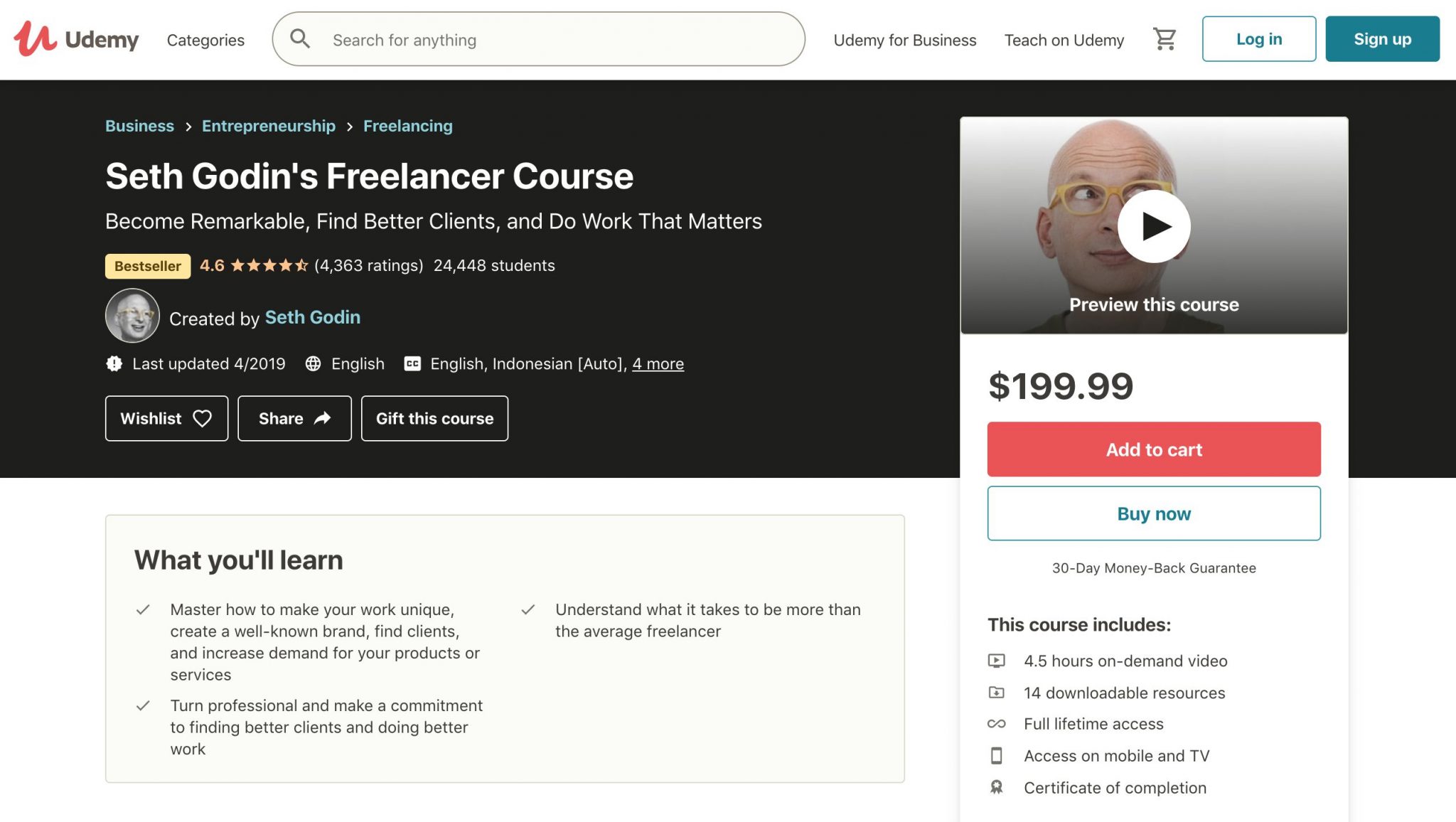This screenshot has height=822, width=1456.
Task: Click the closed captions icon
Action: click(x=412, y=364)
